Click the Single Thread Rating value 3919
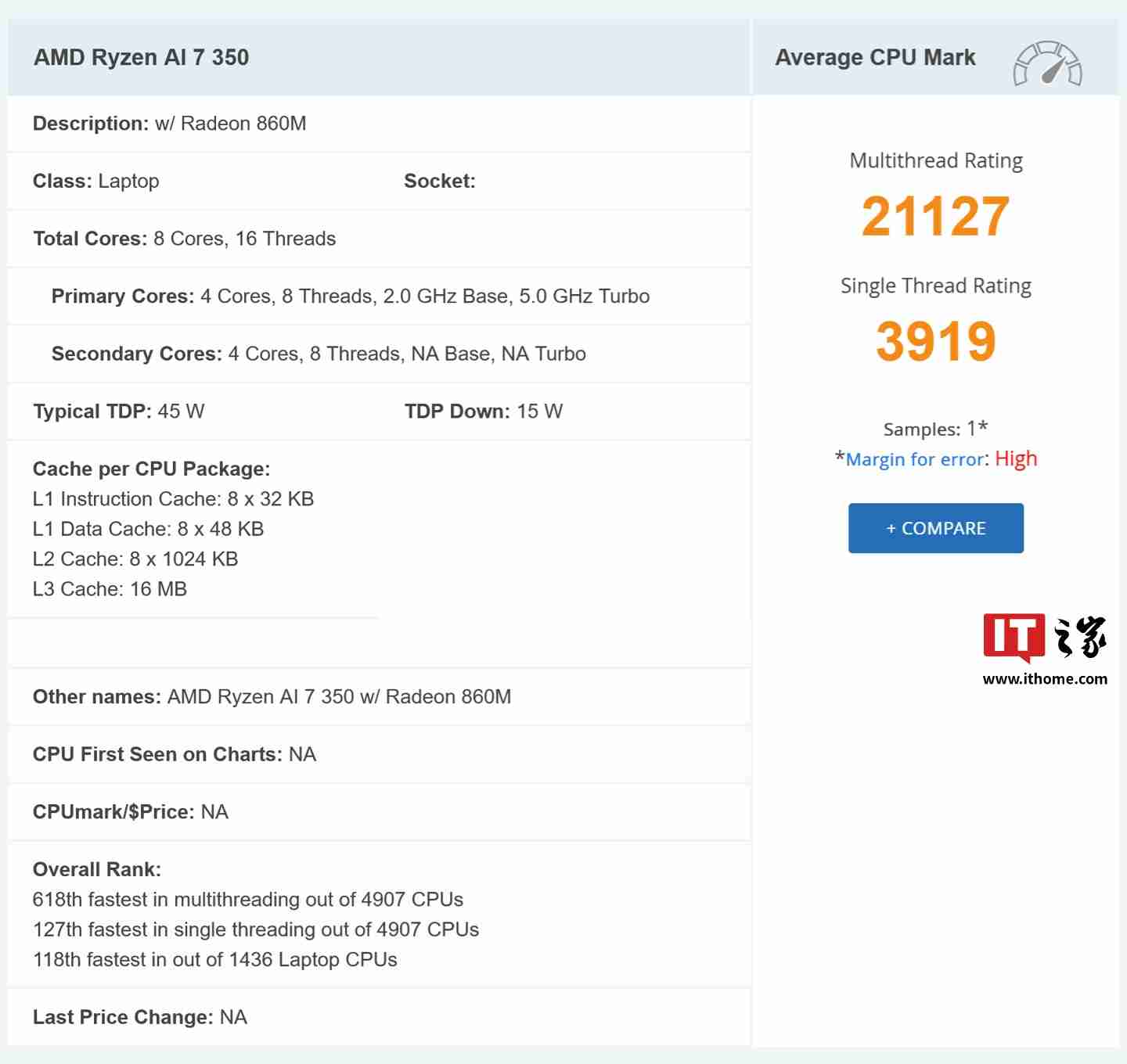Image resolution: width=1127 pixels, height=1064 pixels. click(936, 340)
